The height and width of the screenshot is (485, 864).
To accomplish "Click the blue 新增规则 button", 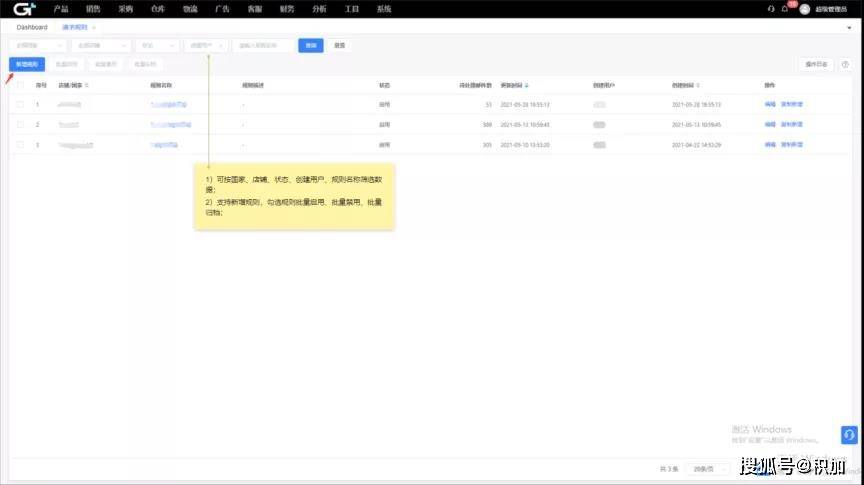I will click(27, 64).
